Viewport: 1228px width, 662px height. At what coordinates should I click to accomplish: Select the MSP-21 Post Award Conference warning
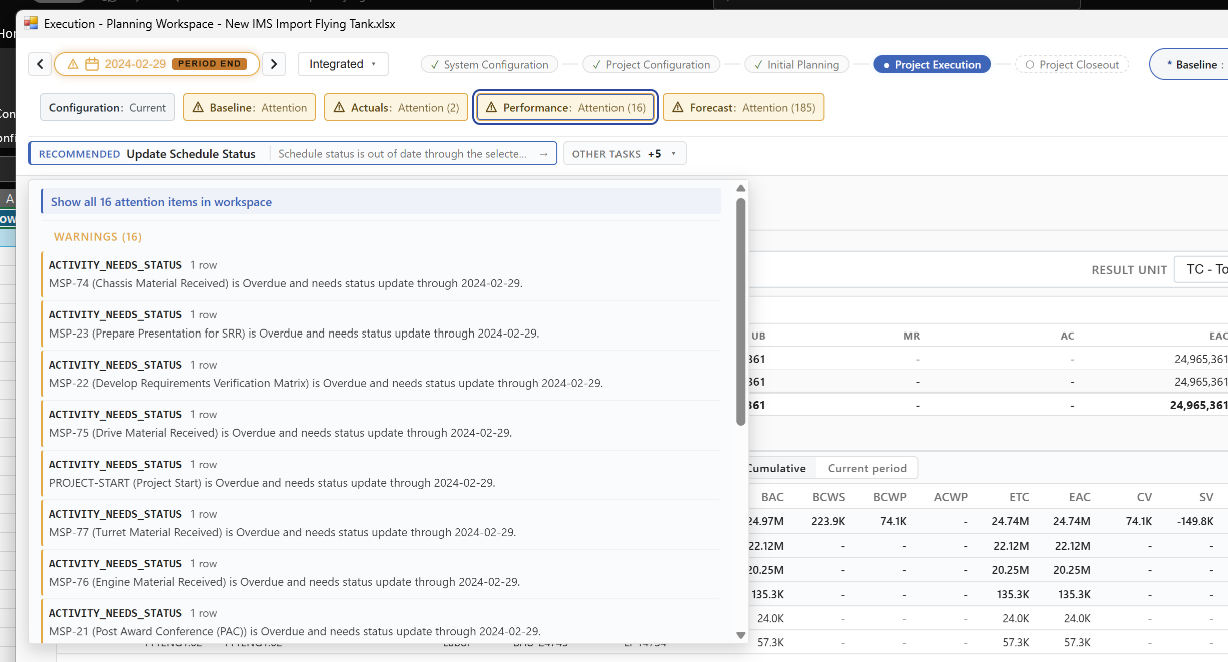coord(381,621)
